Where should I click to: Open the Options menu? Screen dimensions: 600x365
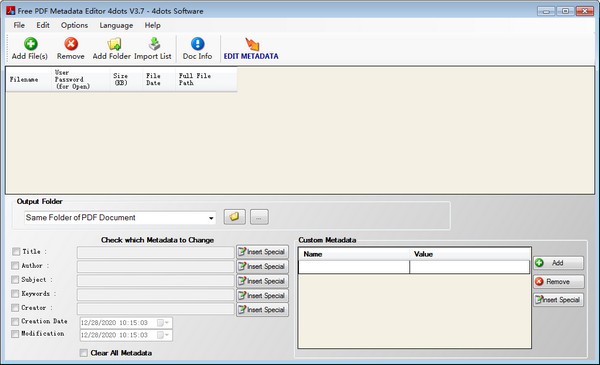click(75, 25)
